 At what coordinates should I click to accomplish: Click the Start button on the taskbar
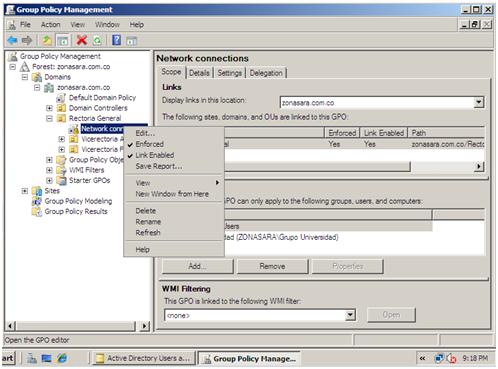[8, 358]
